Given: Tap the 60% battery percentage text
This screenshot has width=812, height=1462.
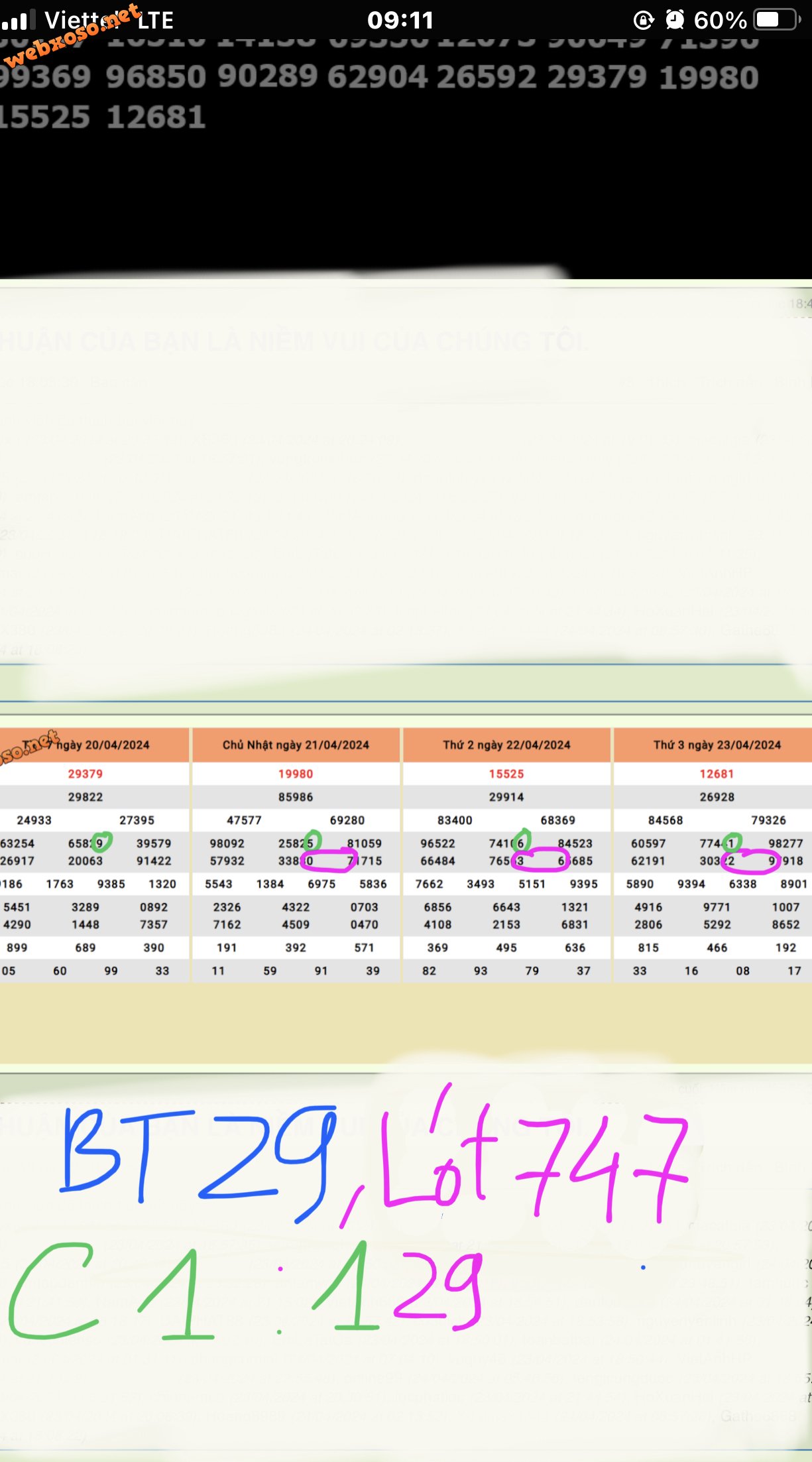Looking at the screenshot, I should tap(720, 20).
